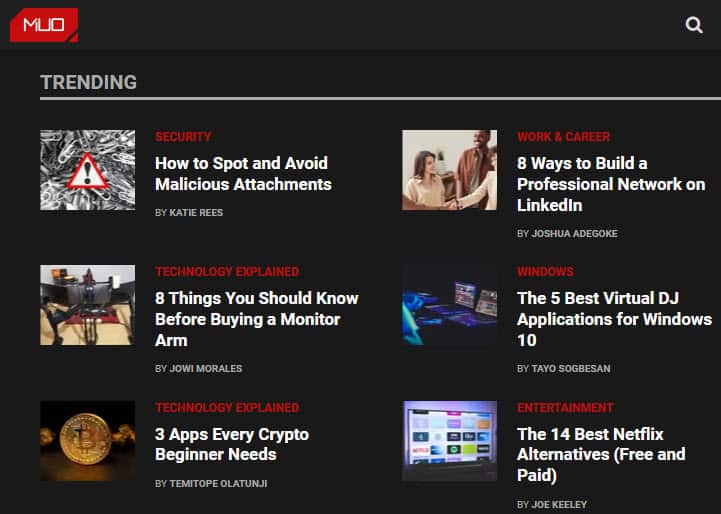Open Technology Explained above the Crypto article

(x=227, y=408)
